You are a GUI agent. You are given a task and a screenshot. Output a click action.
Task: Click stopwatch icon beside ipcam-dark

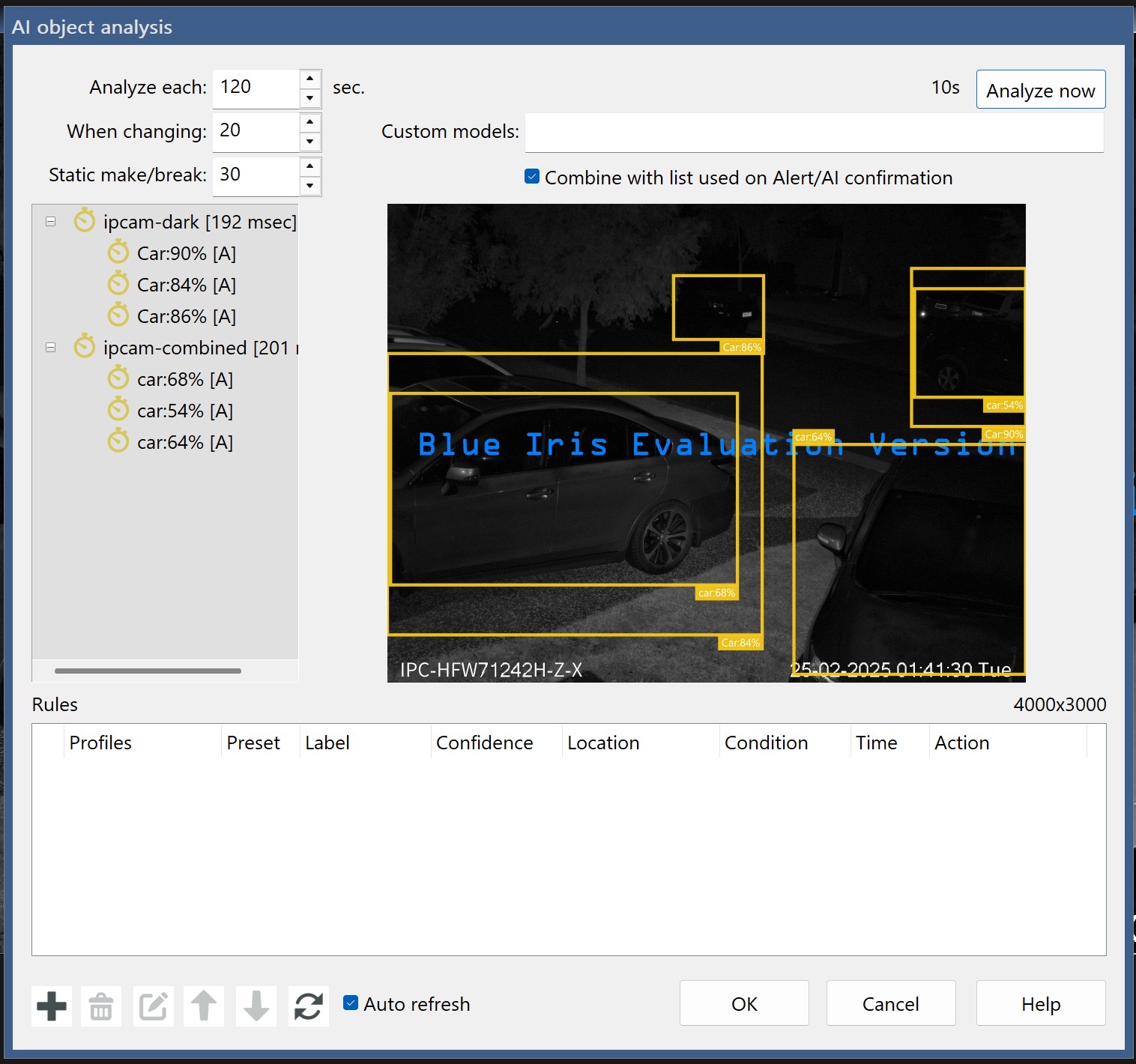pyautogui.click(x=85, y=221)
